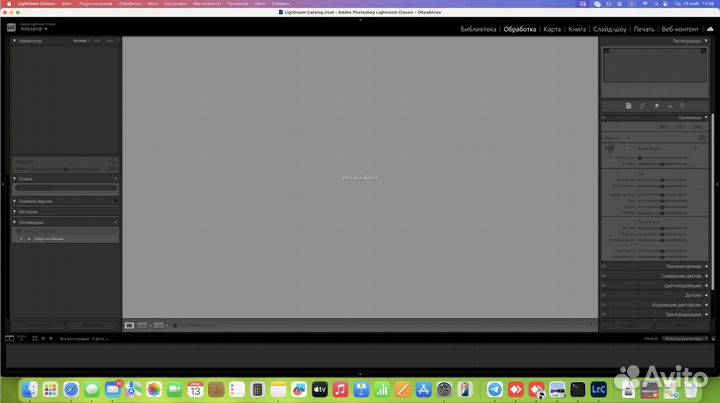Screen dimensions: 720x403
Task: Open the profile browser grid icon
Action: (x=701, y=138)
